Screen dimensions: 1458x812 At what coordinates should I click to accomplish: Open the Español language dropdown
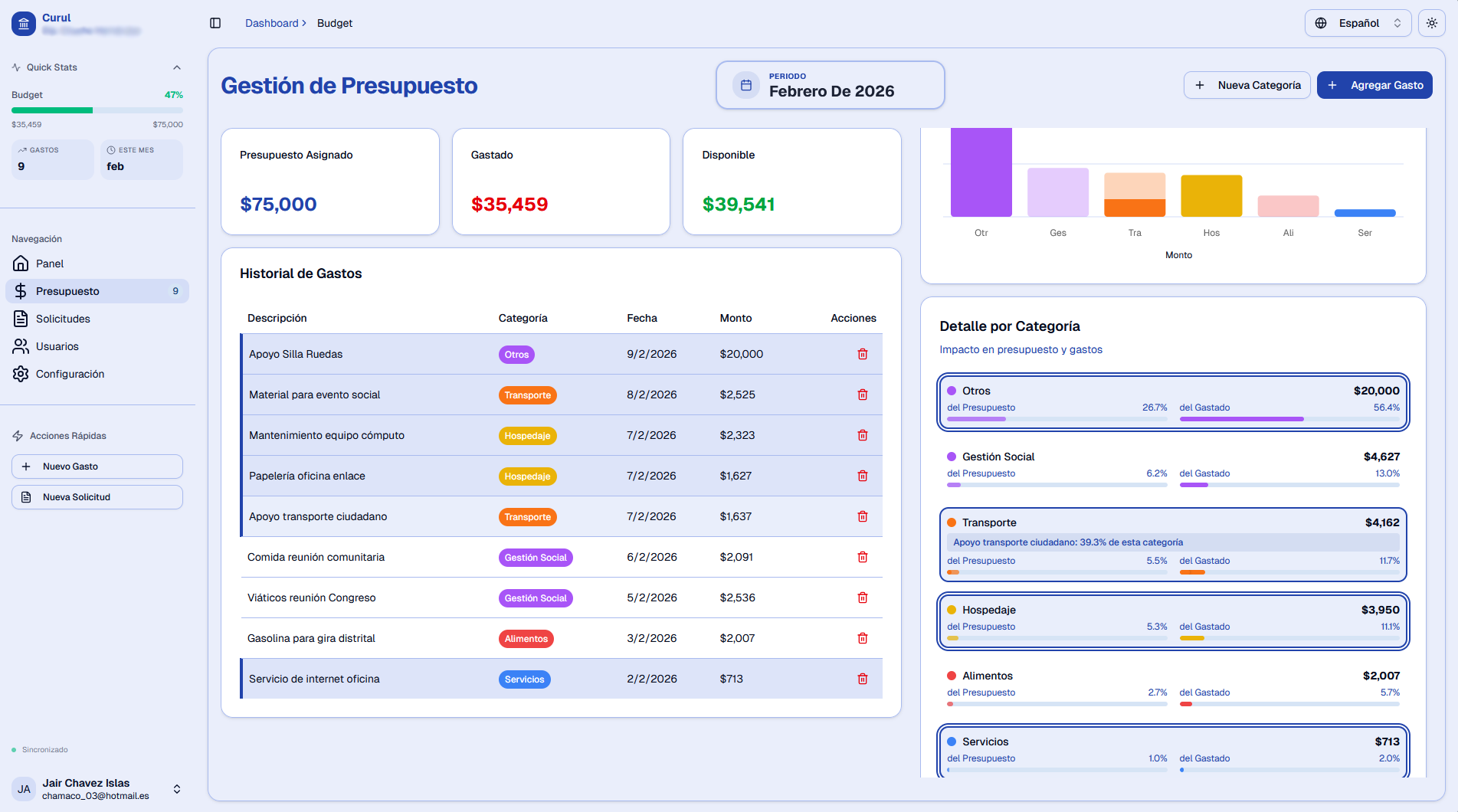1358,23
